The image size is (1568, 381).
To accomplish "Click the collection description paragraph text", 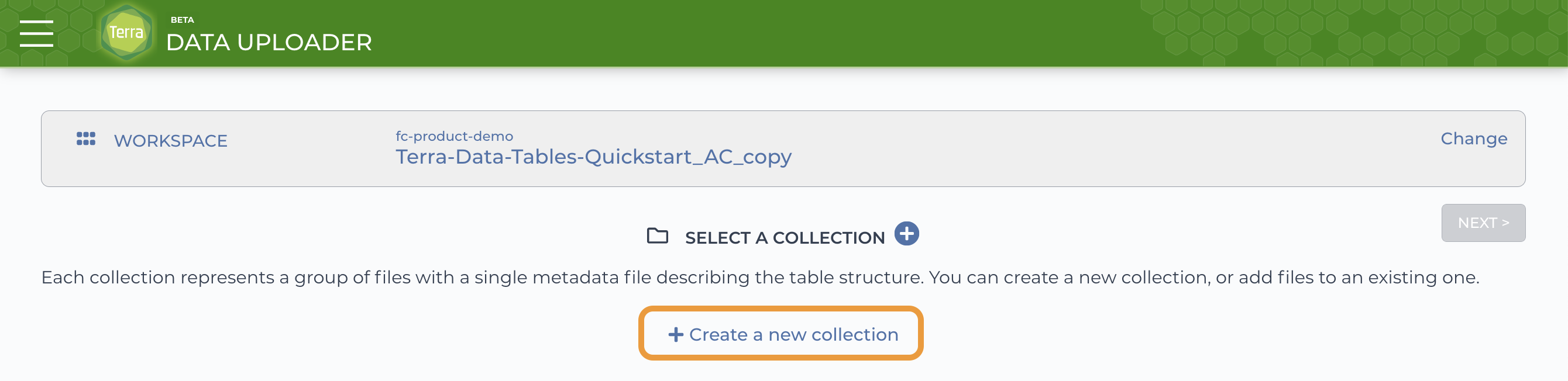I will click(x=759, y=278).
